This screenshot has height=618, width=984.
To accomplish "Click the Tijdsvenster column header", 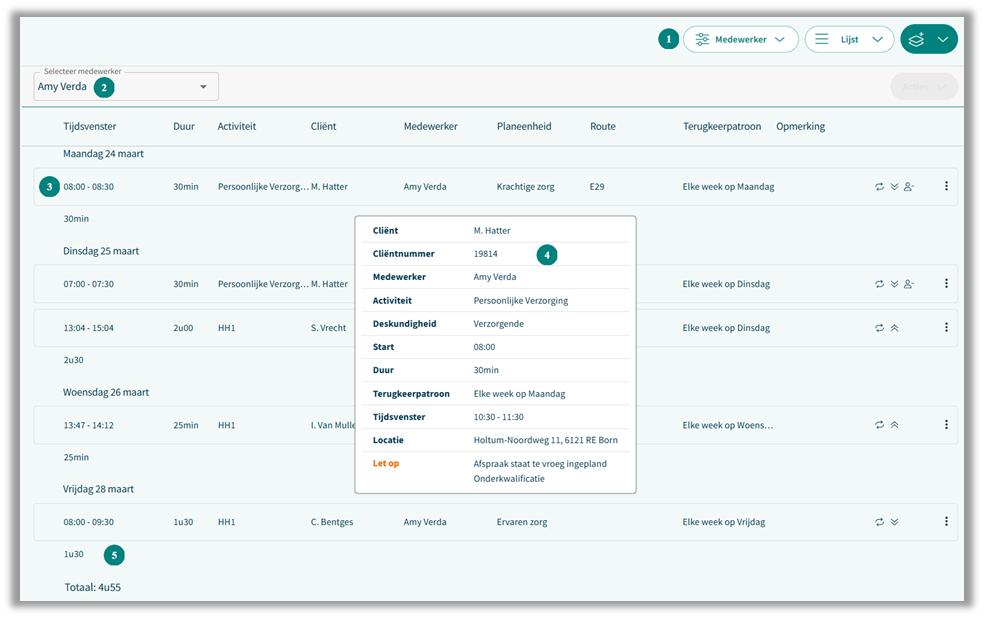I will (x=90, y=127).
